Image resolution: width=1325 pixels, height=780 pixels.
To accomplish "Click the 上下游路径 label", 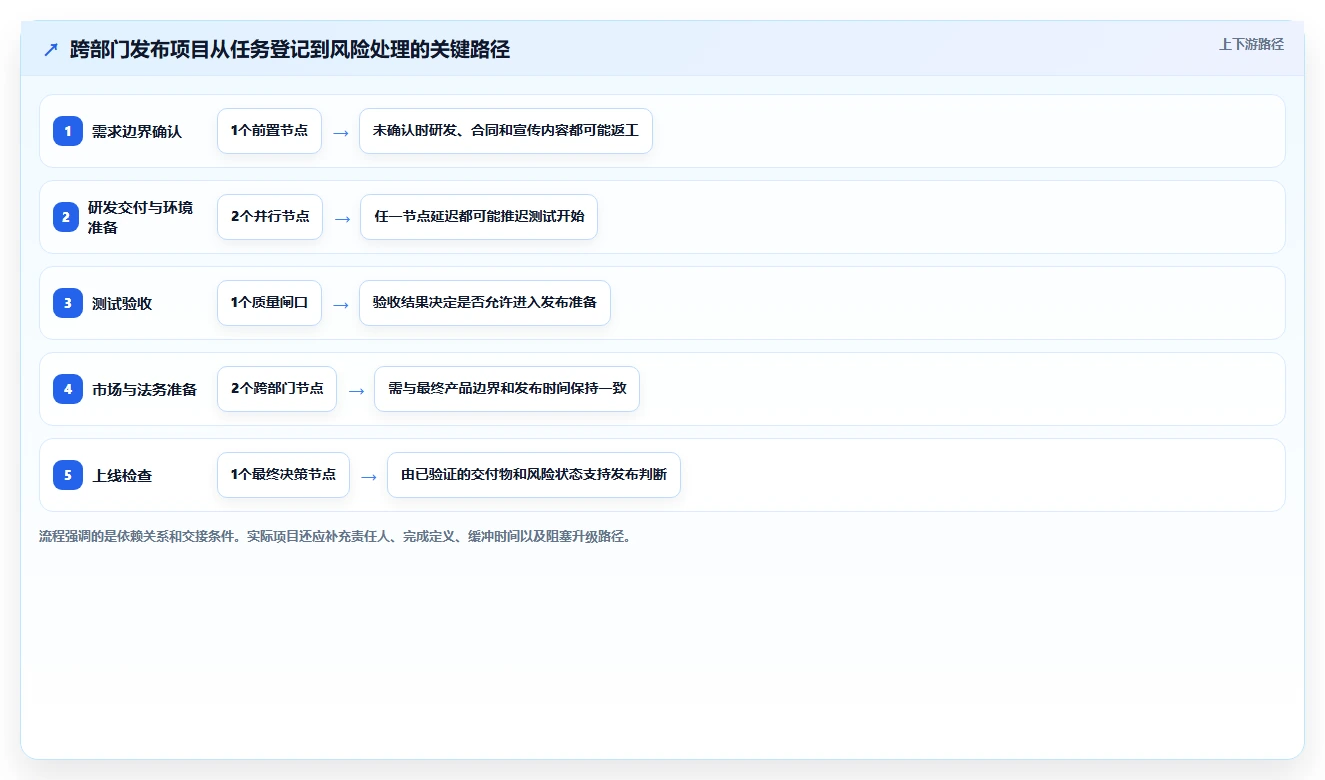I will [1251, 44].
